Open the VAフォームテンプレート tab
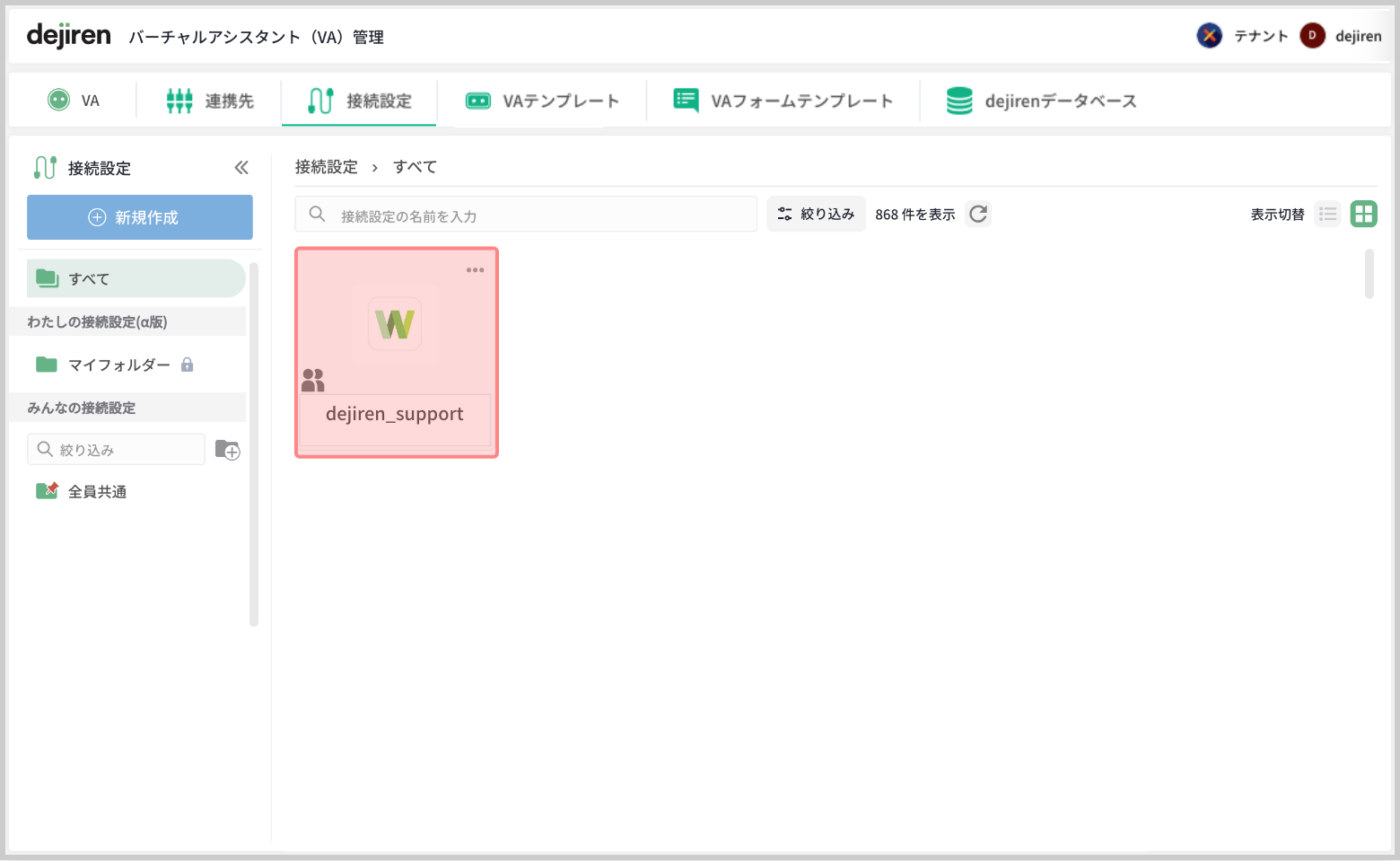 783,101
